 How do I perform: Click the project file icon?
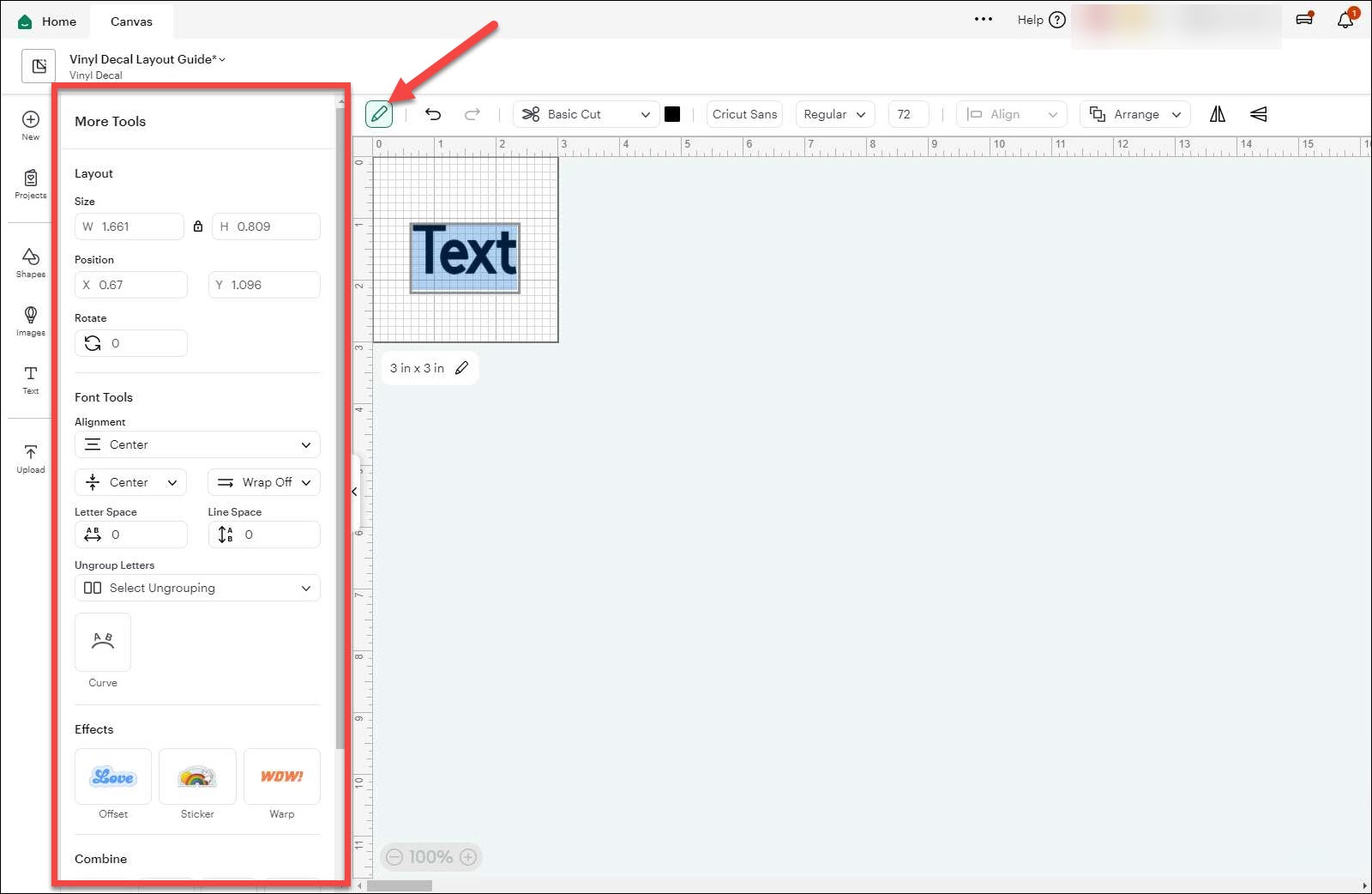(39, 66)
